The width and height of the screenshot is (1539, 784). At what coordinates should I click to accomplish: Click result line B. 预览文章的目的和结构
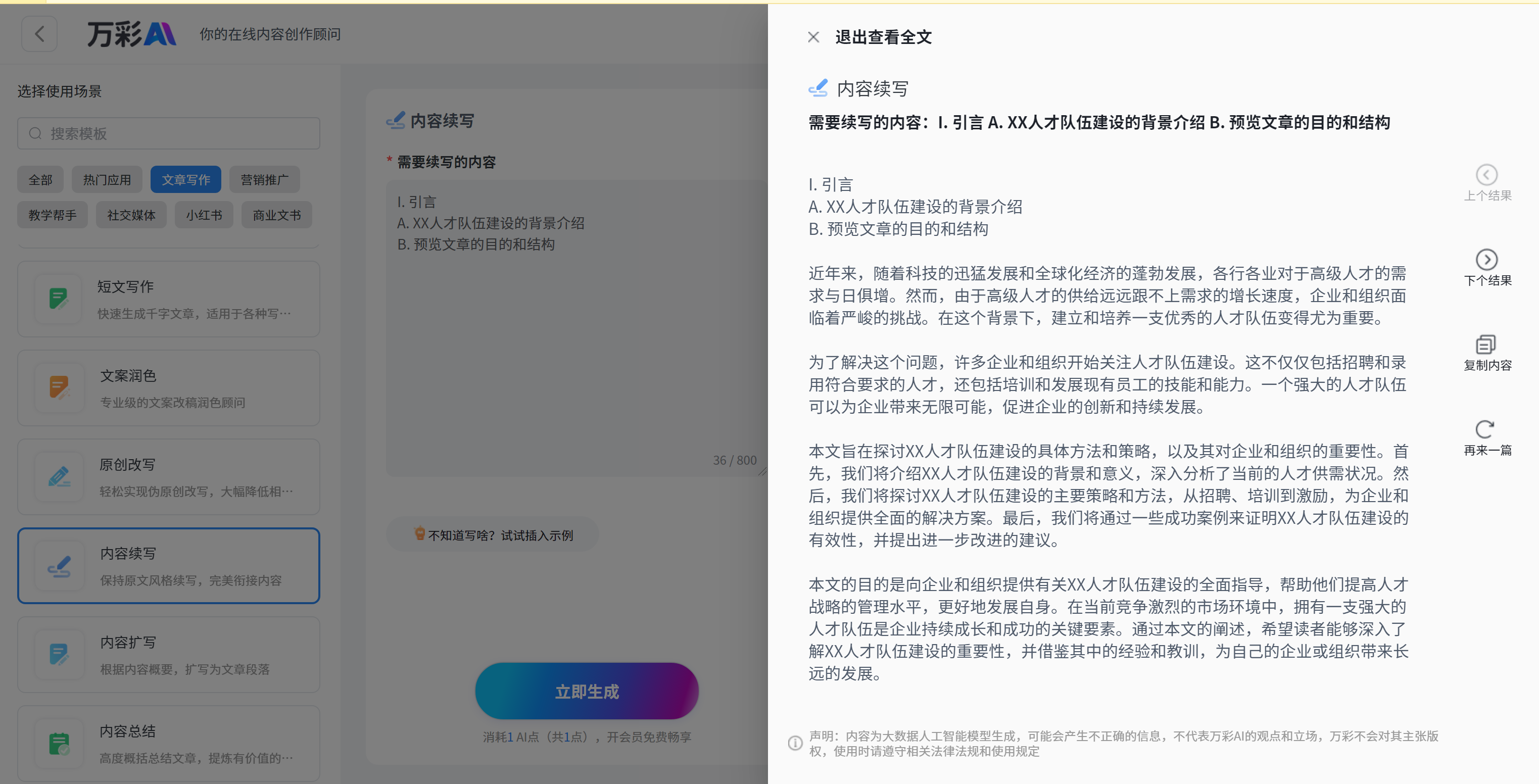point(898,229)
